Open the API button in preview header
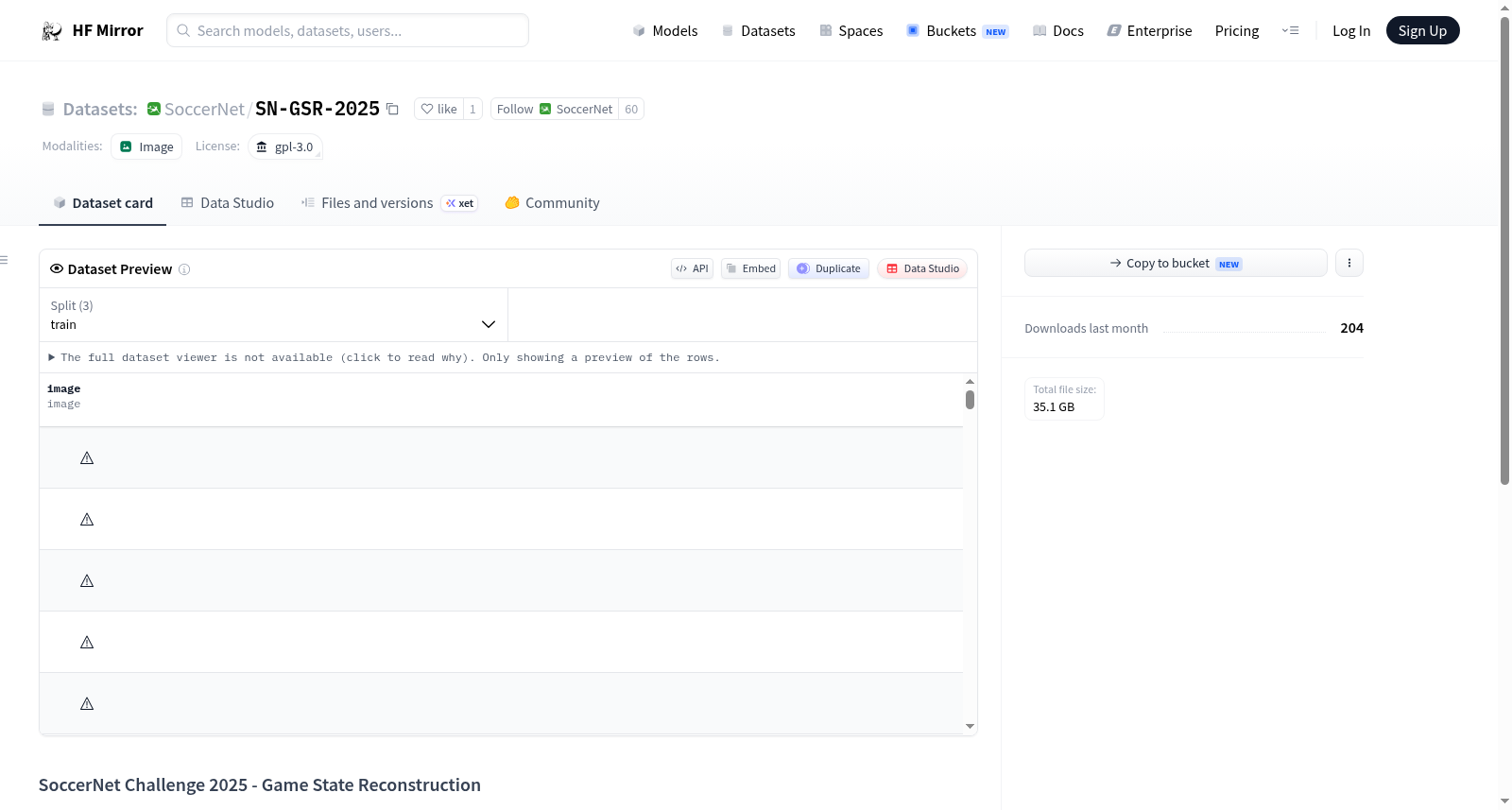The width and height of the screenshot is (1512, 810). click(692, 268)
